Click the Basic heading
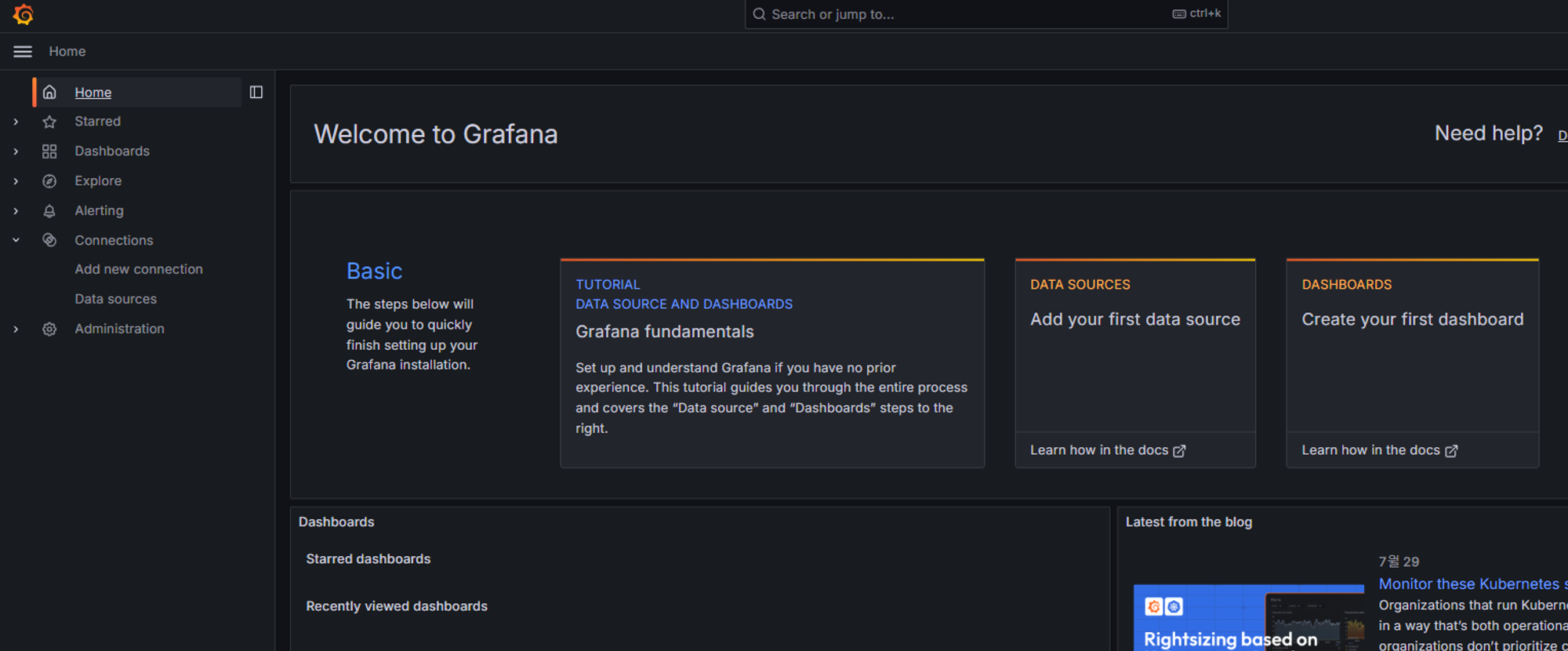This screenshot has width=1568, height=651. click(374, 271)
